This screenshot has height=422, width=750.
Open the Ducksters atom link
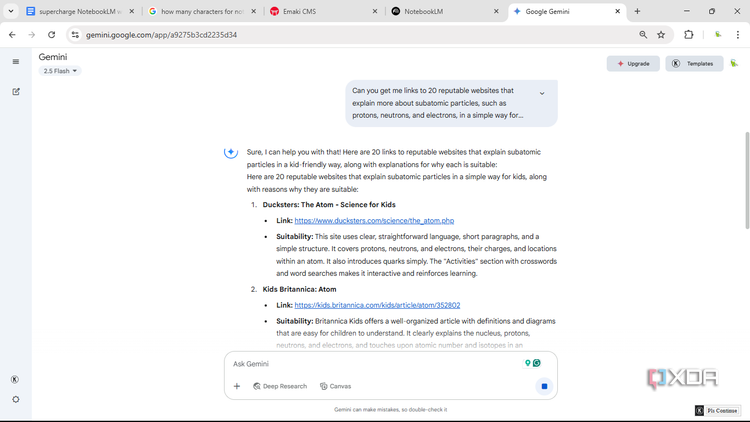pyautogui.click(x=374, y=221)
